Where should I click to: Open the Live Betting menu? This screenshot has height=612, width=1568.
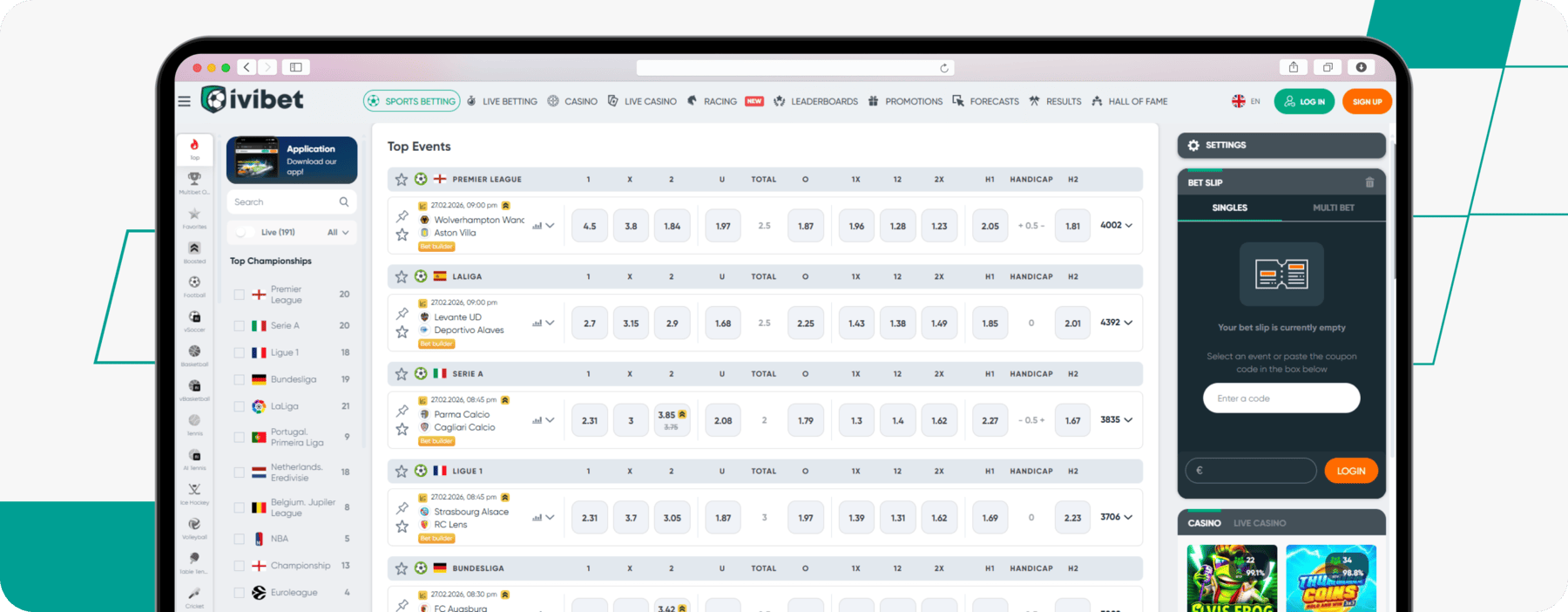click(x=503, y=101)
